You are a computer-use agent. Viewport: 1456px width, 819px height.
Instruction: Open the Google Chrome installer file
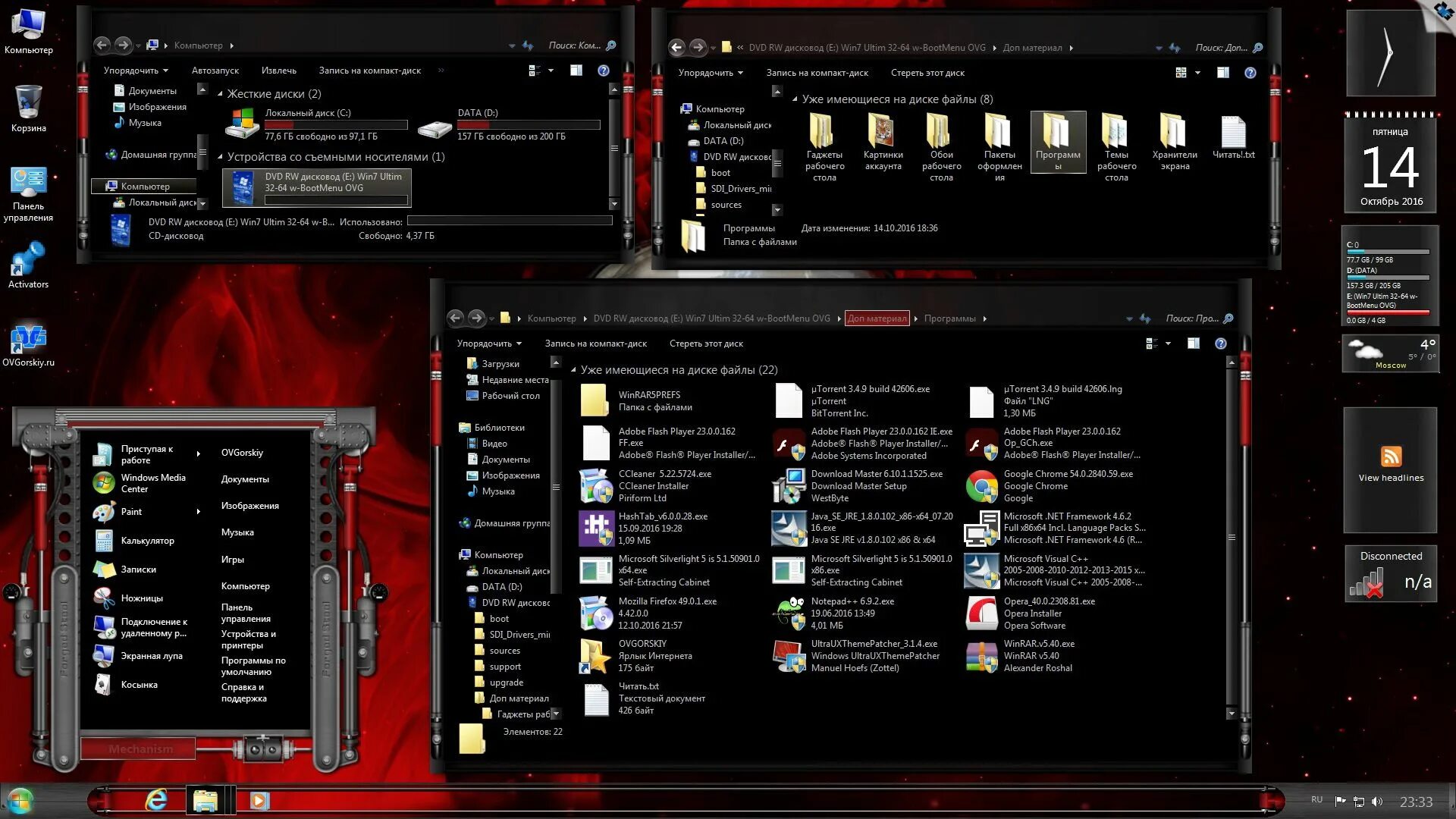[981, 486]
